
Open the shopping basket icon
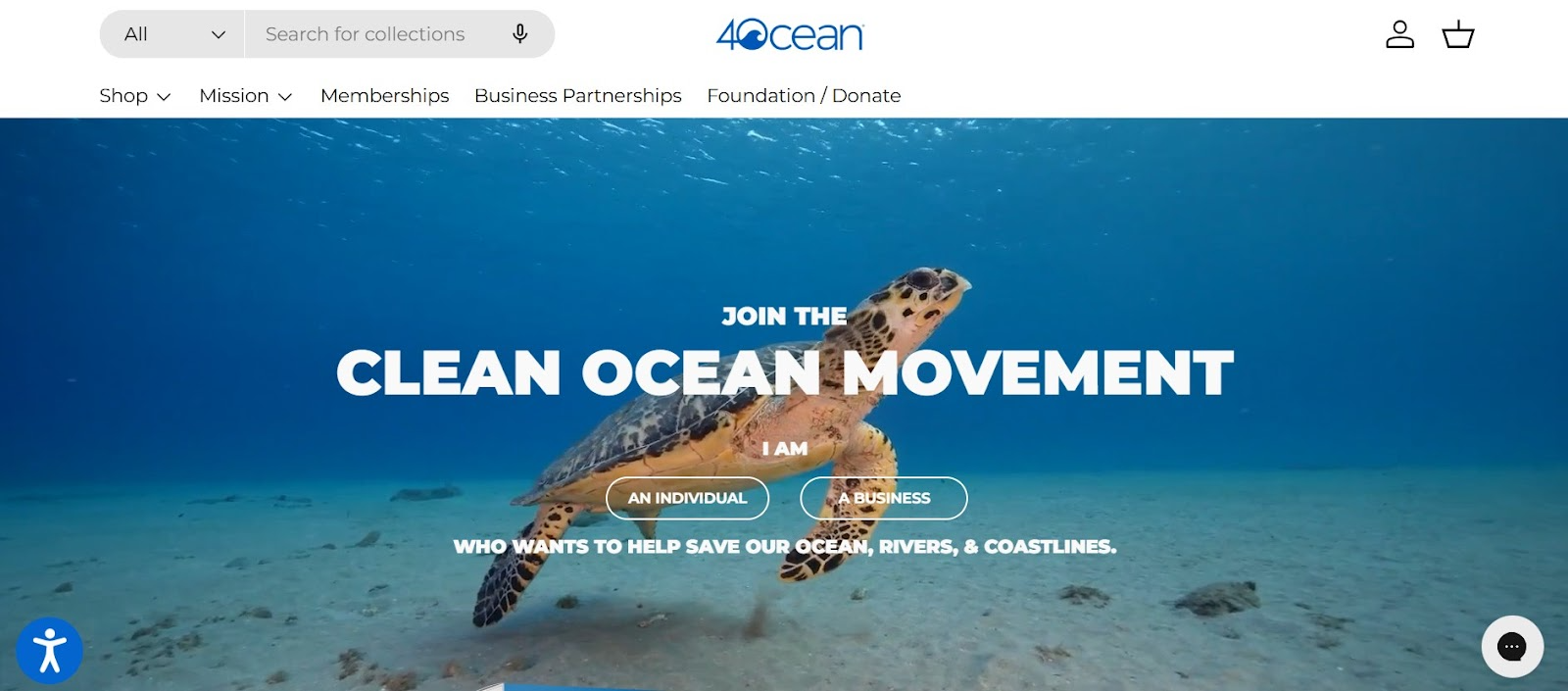[x=1458, y=34]
